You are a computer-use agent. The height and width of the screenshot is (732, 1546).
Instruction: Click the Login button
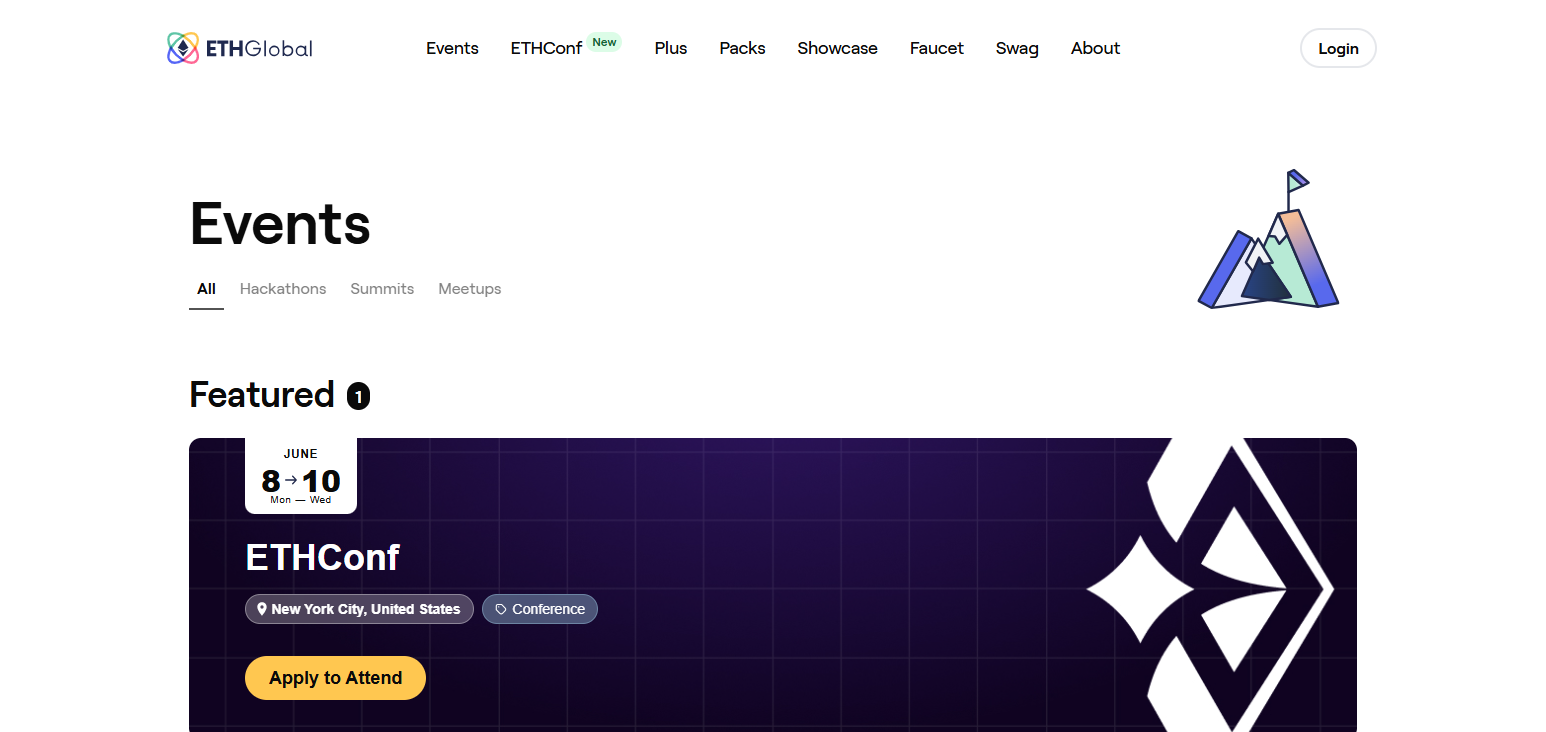coord(1337,48)
